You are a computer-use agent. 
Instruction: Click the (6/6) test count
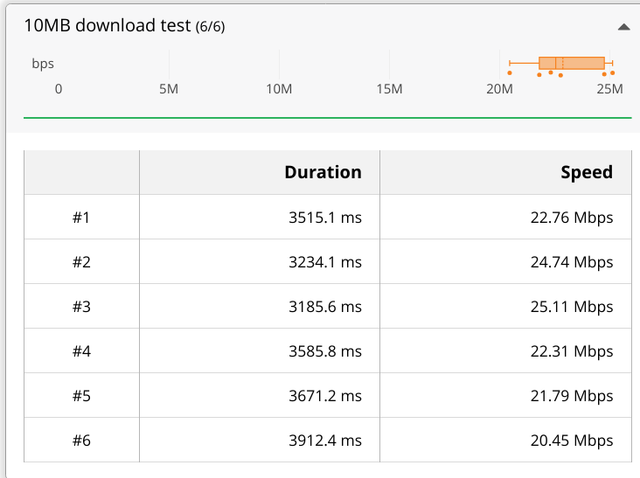pyautogui.click(x=210, y=27)
